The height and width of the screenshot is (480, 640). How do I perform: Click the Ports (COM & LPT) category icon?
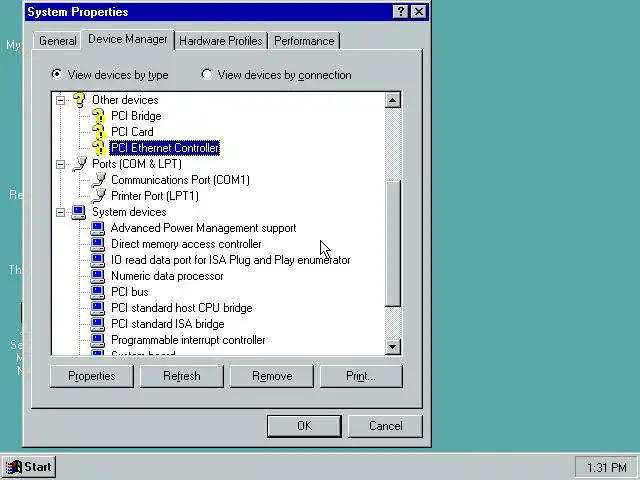tap(79, 164)
